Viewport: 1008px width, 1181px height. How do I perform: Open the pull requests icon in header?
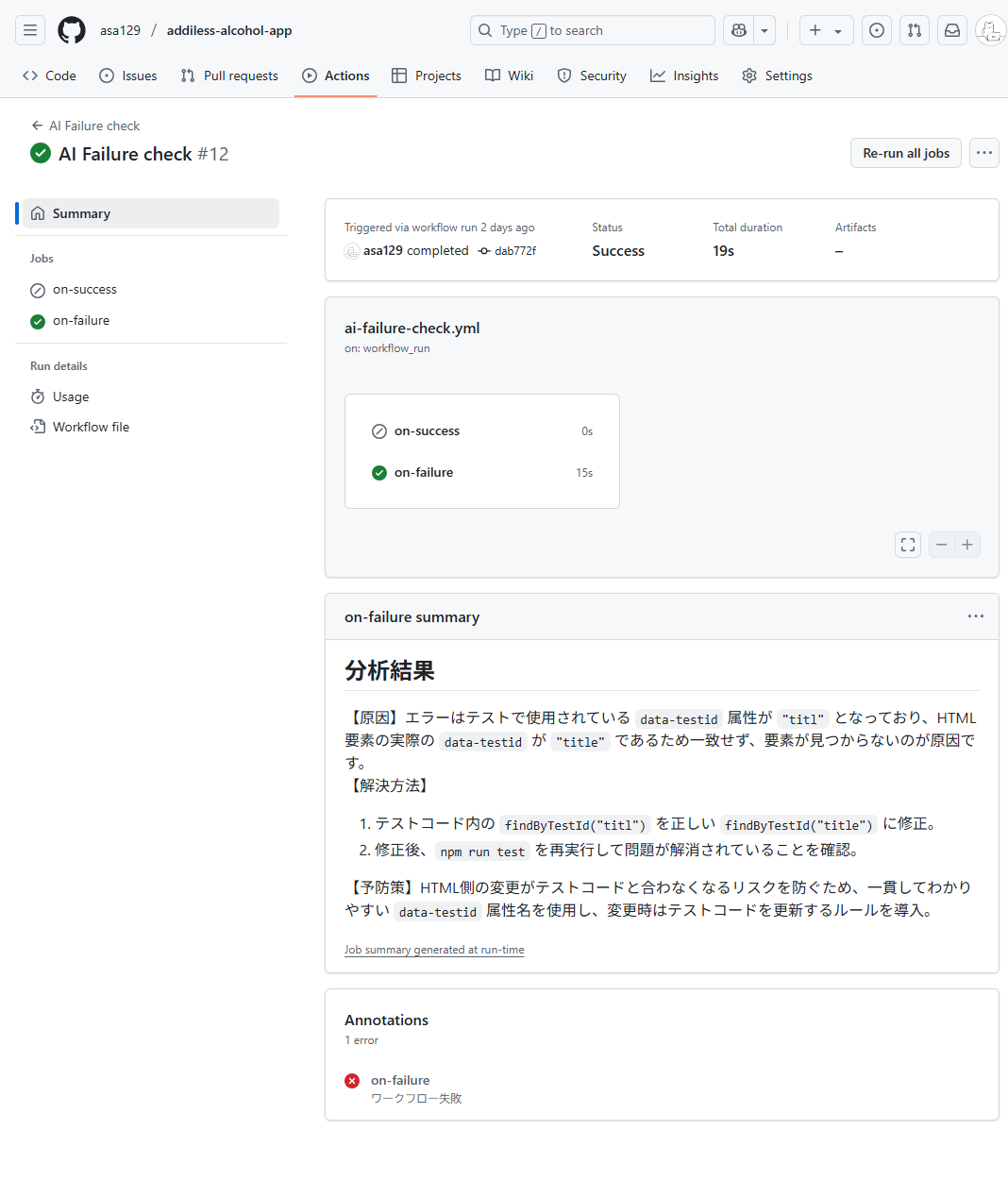coord(915,30)
